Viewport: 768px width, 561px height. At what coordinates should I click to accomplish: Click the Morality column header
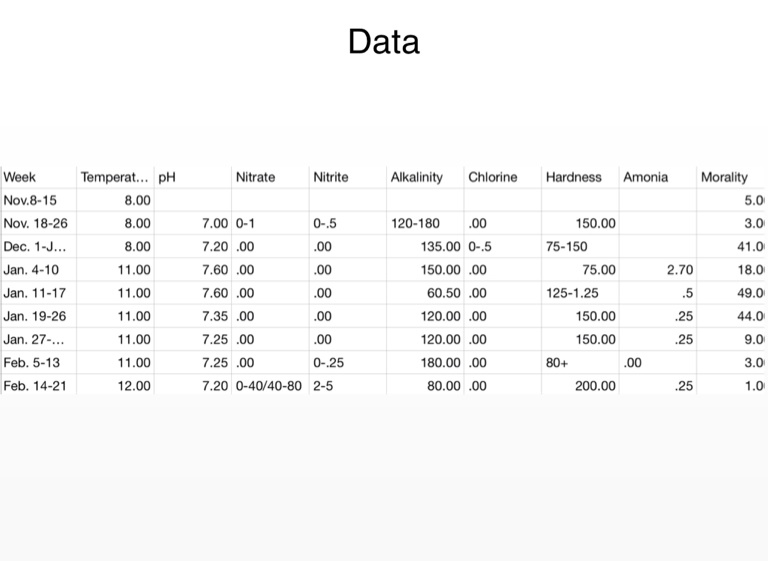tap(724, 177)
